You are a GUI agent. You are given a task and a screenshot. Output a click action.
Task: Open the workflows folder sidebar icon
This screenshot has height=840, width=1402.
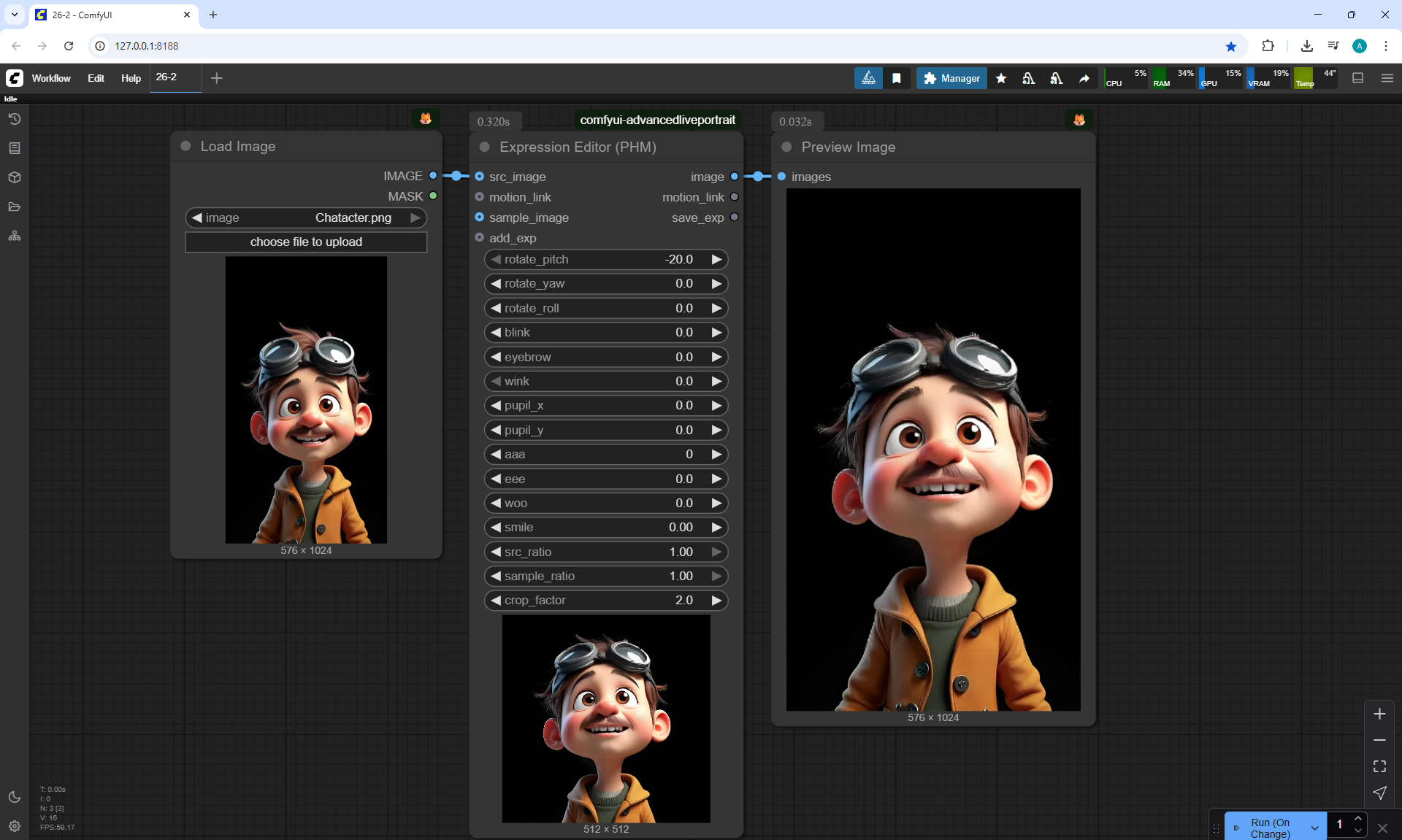click(x=15, y=207)
